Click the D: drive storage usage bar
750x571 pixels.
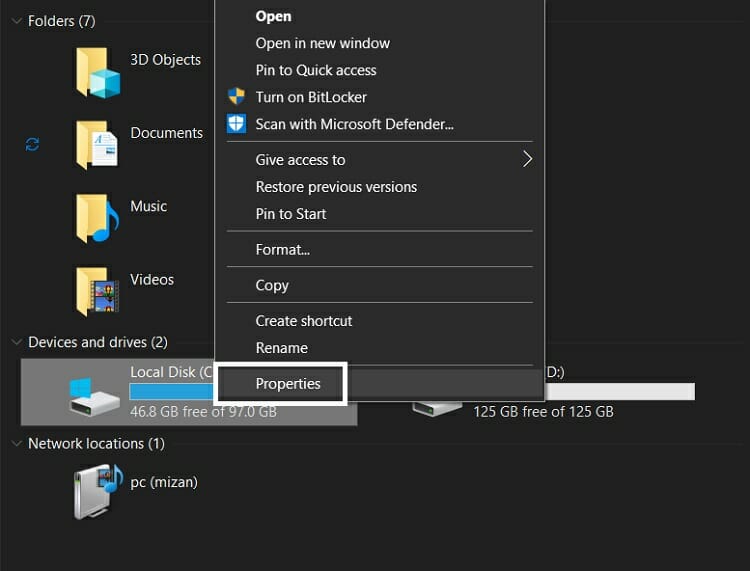(x=618, y=391)
